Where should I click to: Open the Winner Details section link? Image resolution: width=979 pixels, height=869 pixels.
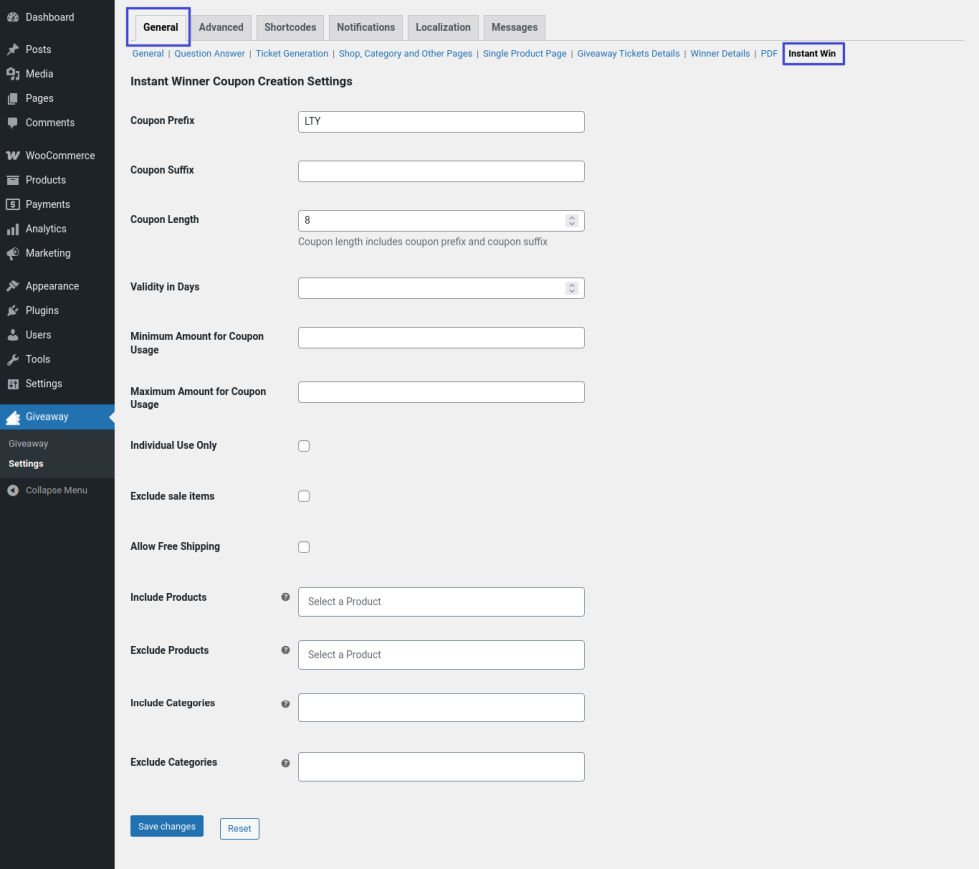720,54
